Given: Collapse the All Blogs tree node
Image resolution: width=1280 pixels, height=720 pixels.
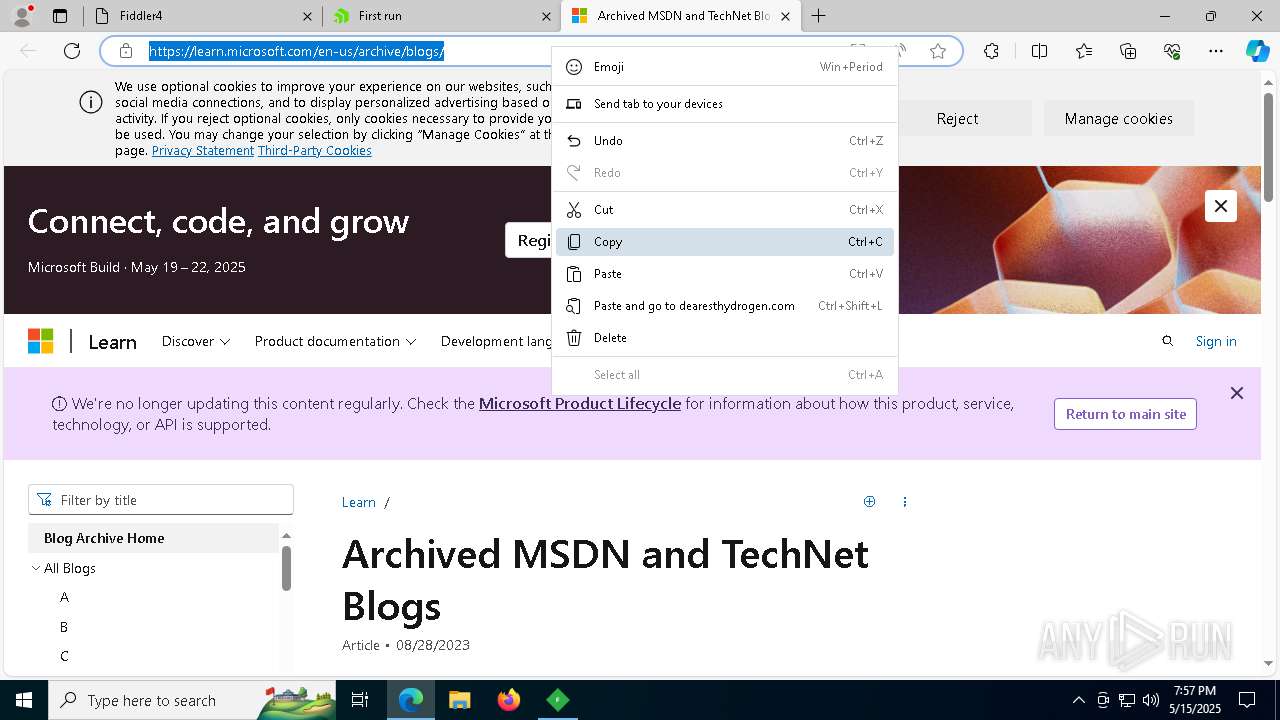Looking at the screenshot, I should [x=36, y=568].
